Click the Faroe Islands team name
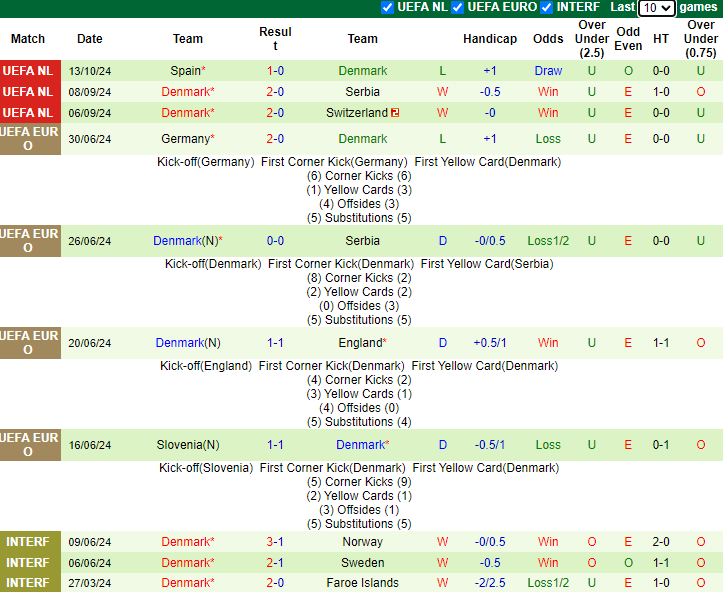This screenshot has width=723, height=592. point(362,583)
